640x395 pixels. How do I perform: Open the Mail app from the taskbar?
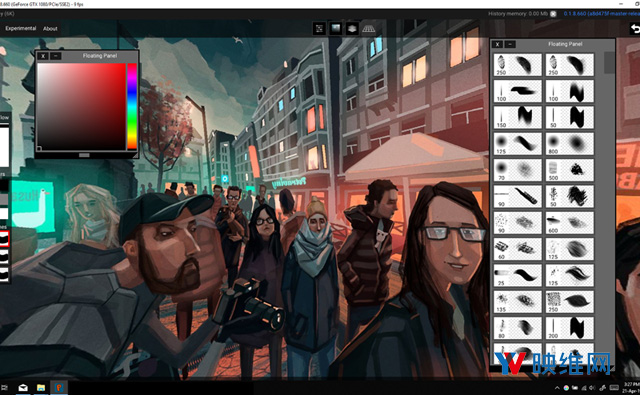(23, 388)
